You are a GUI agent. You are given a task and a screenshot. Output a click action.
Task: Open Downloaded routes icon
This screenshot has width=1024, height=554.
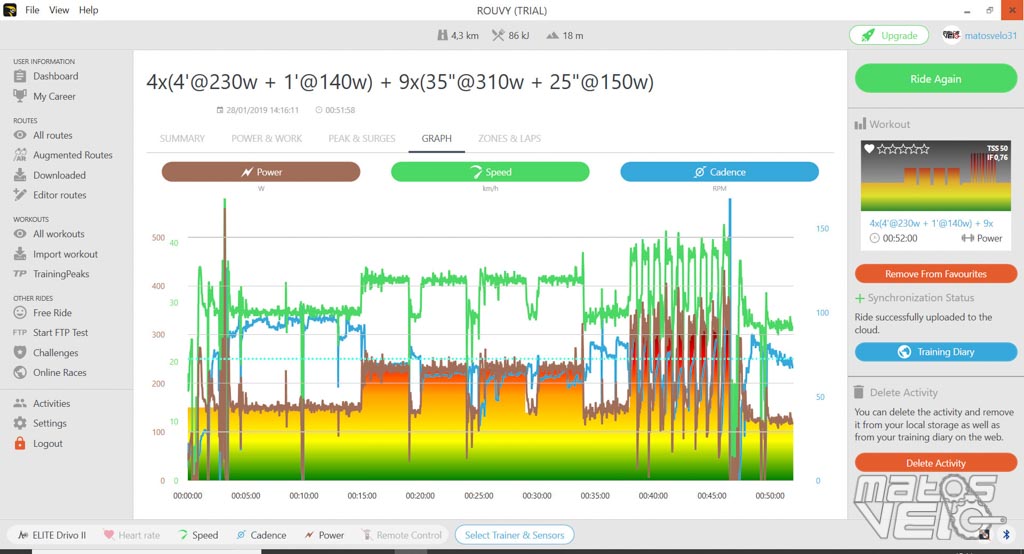(x=20, y=175)
